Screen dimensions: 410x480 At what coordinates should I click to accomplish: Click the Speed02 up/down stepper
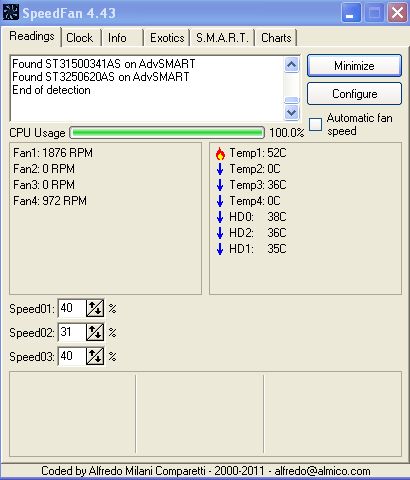[95, 332]
